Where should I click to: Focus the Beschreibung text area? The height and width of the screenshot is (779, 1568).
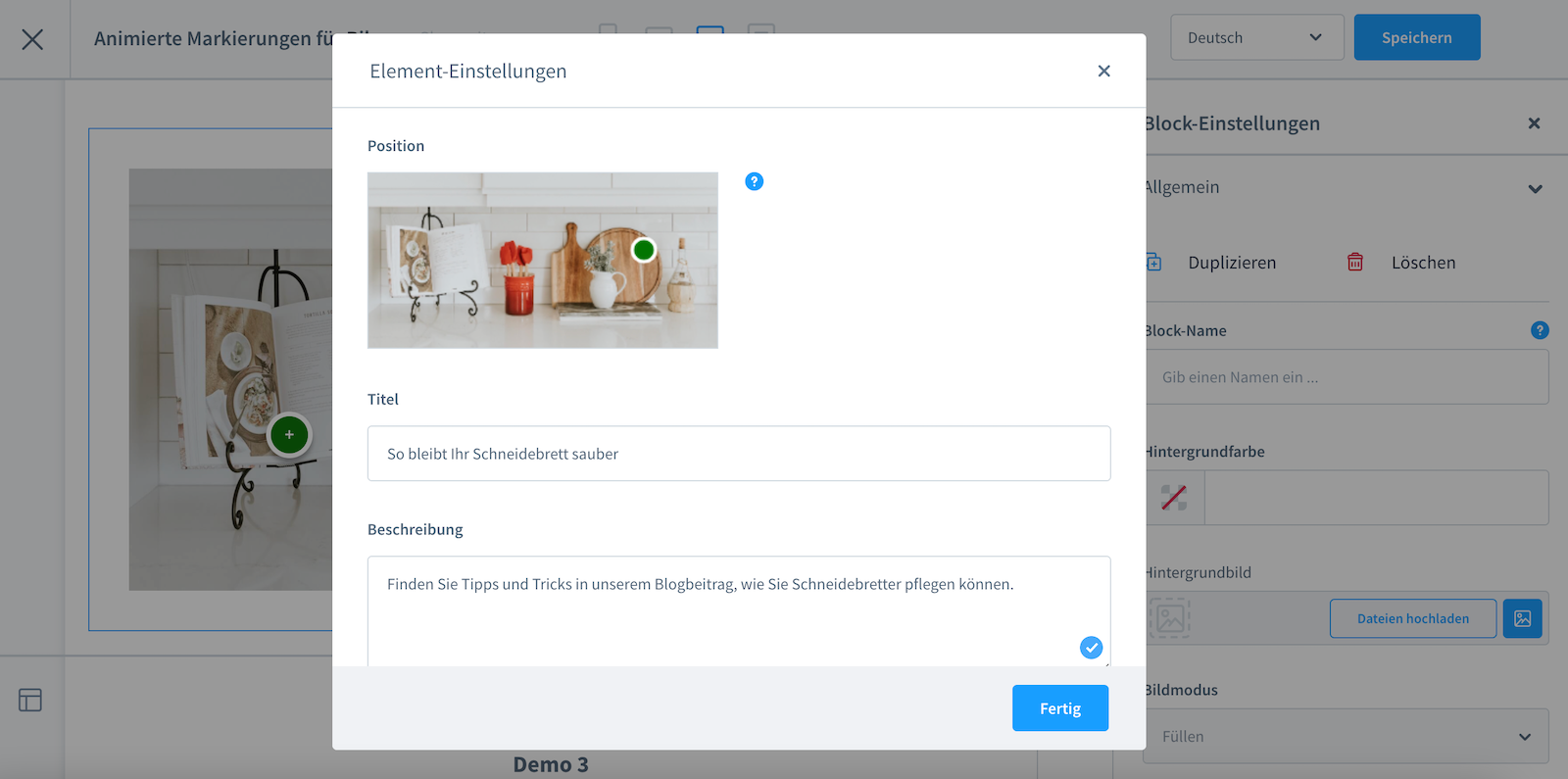pos(739,611)
